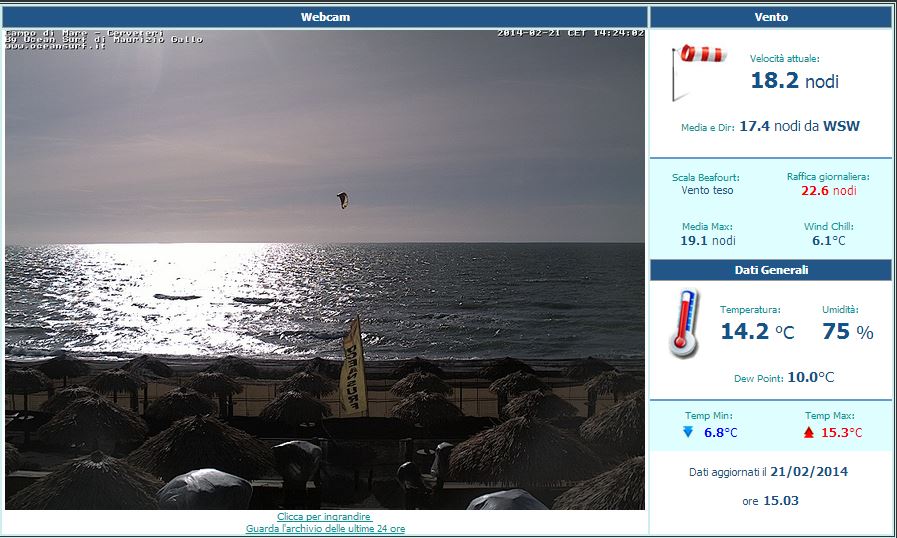
Task: Click the red 22.6 nodi gust value
Action: 828,191
